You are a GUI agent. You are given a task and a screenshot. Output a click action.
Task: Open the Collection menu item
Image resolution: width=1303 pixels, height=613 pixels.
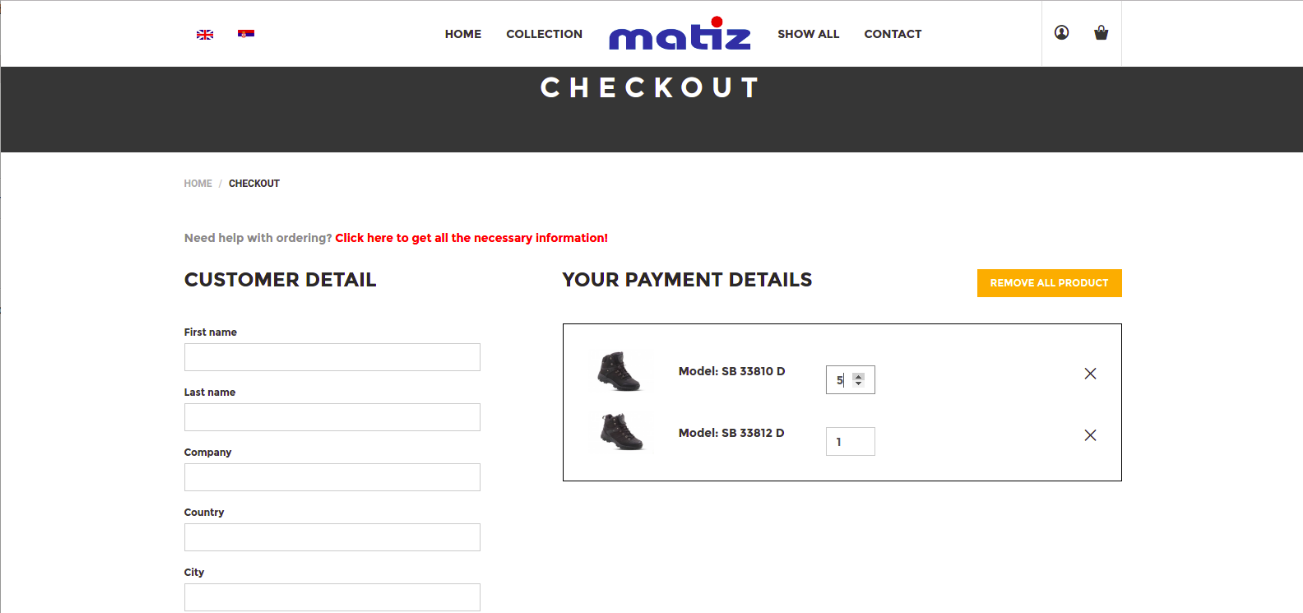(544, 34)
